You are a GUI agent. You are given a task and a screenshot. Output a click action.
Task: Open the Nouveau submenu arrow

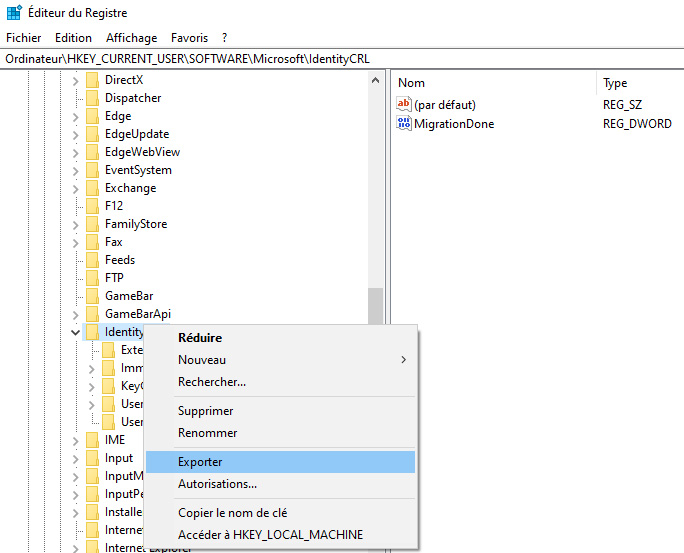click(404, 360)
